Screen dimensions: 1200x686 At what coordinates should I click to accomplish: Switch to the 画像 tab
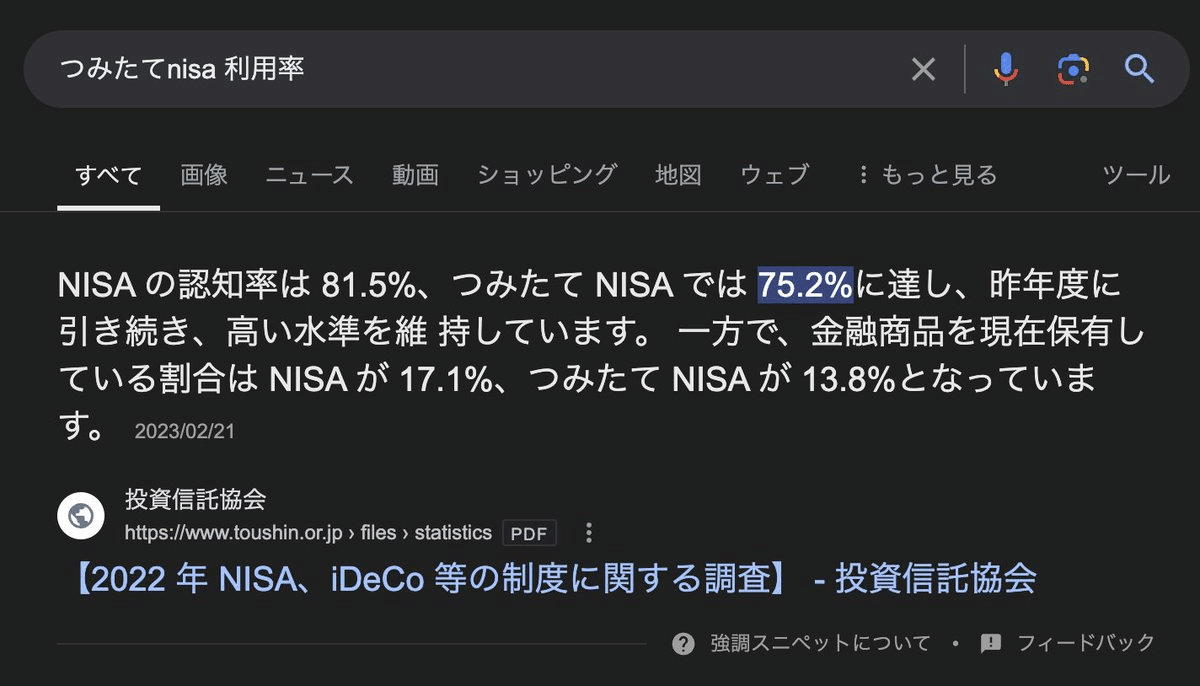pyautogui.click(x=204, y=174)
